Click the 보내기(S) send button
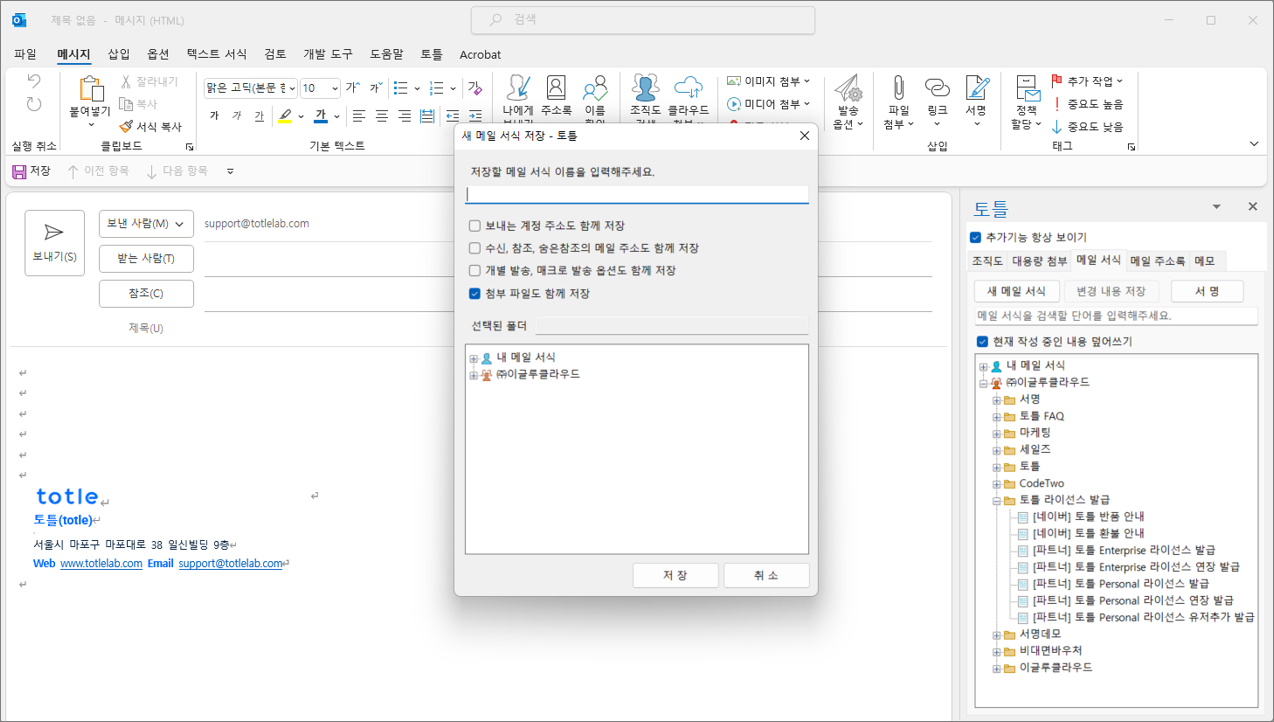Screen dimensions: 1274x722 tap(55, 243)
